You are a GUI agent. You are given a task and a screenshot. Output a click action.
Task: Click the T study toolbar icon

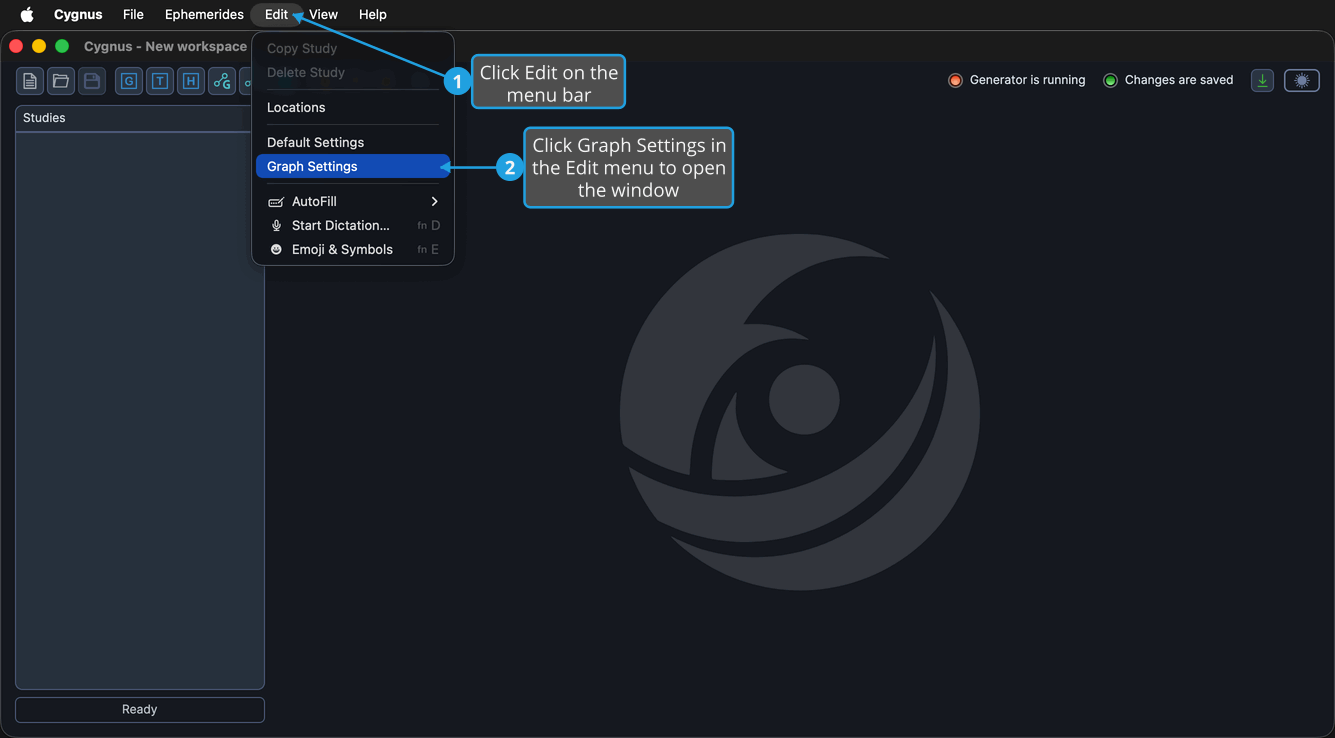point(160,81)
